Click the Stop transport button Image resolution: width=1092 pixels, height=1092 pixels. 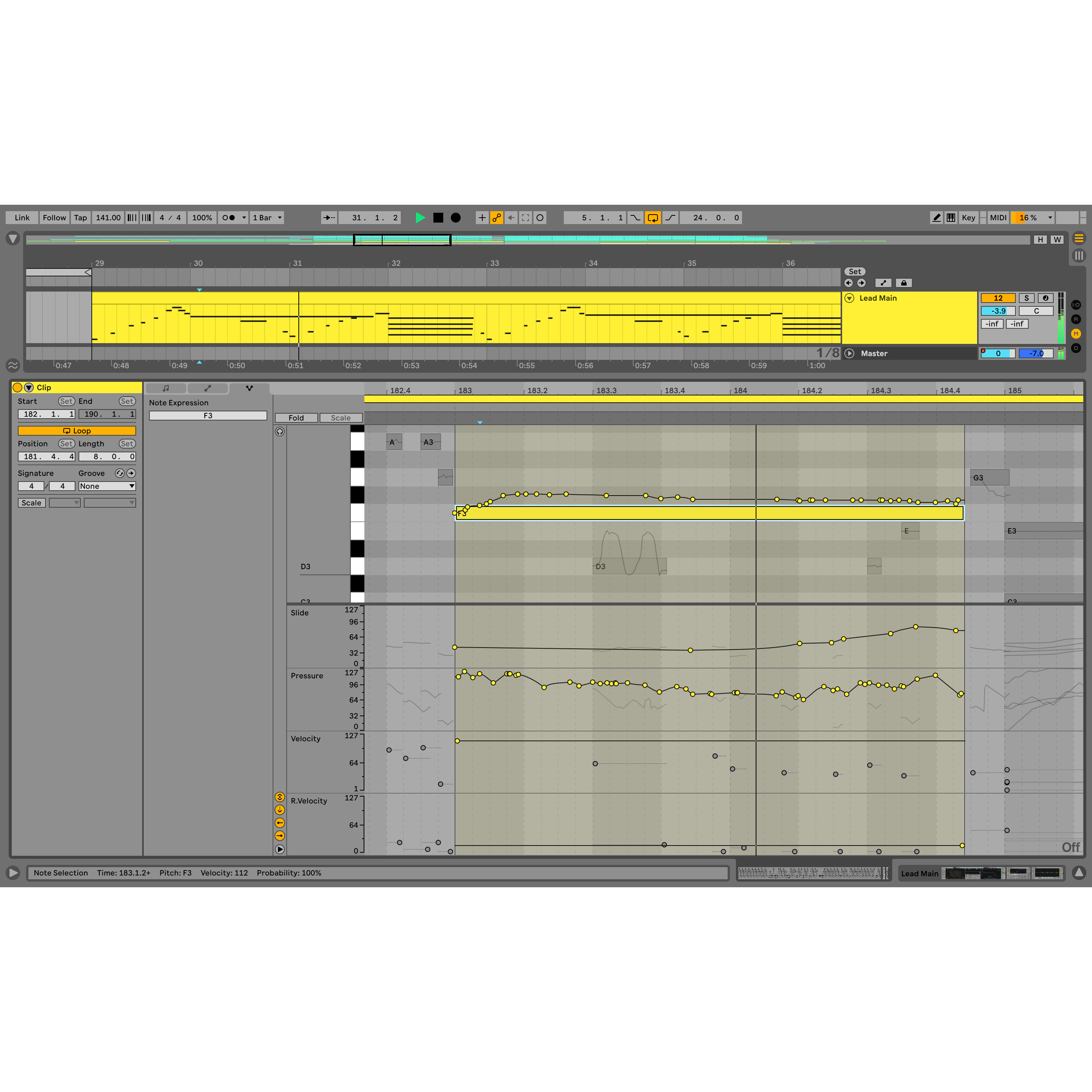[x=438, y=218]
